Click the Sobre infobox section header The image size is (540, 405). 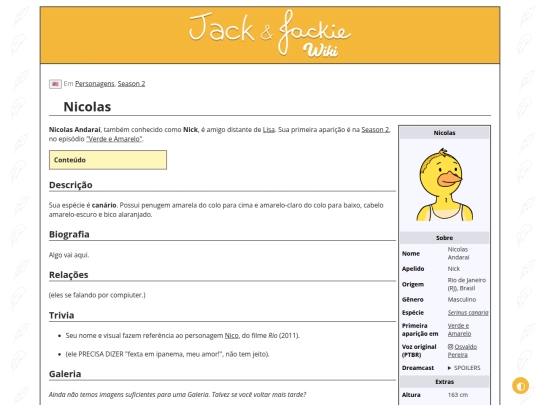point(444,238)
